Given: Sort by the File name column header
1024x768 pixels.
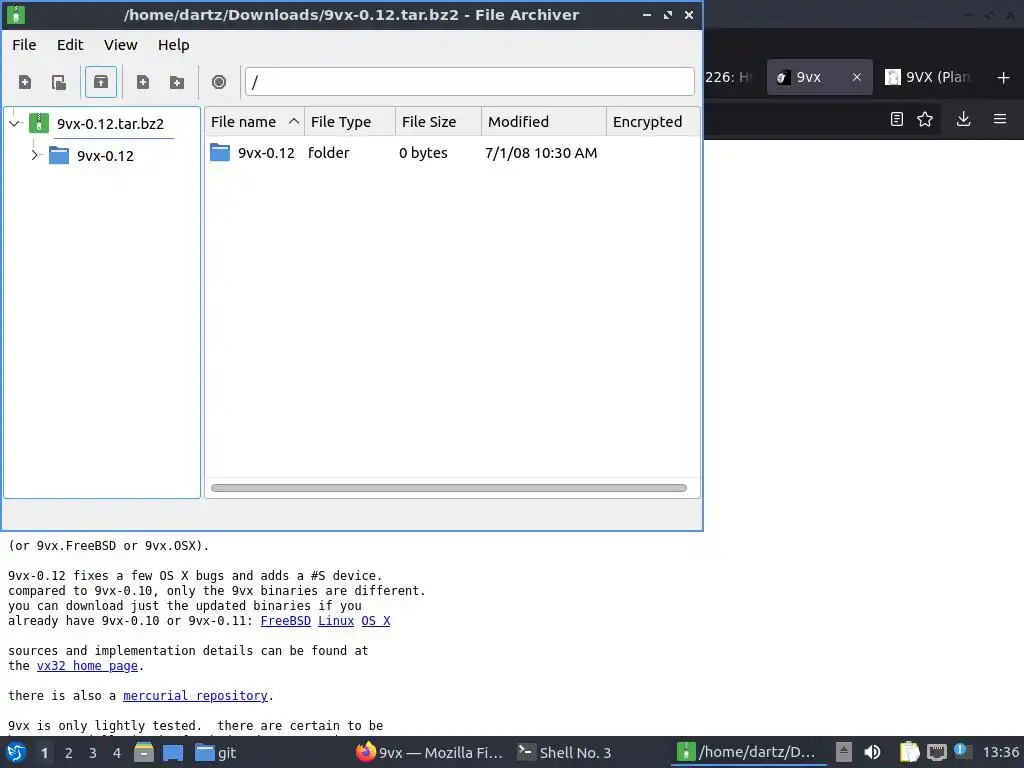Looking at the screenshot, I should click(x=255, y=122).
